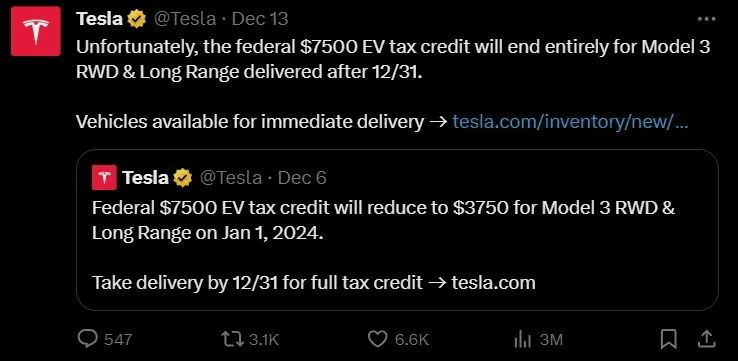Click Tesla's red logo profile avatar

click(x=36, y=31)
